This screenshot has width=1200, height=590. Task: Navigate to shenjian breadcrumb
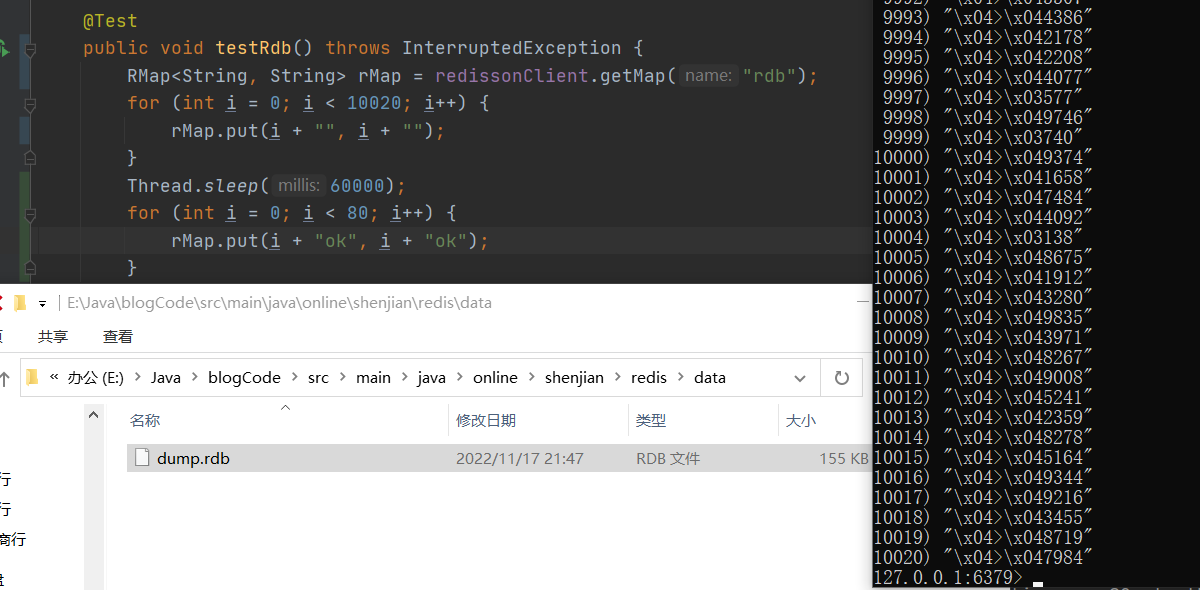point(574,377)
